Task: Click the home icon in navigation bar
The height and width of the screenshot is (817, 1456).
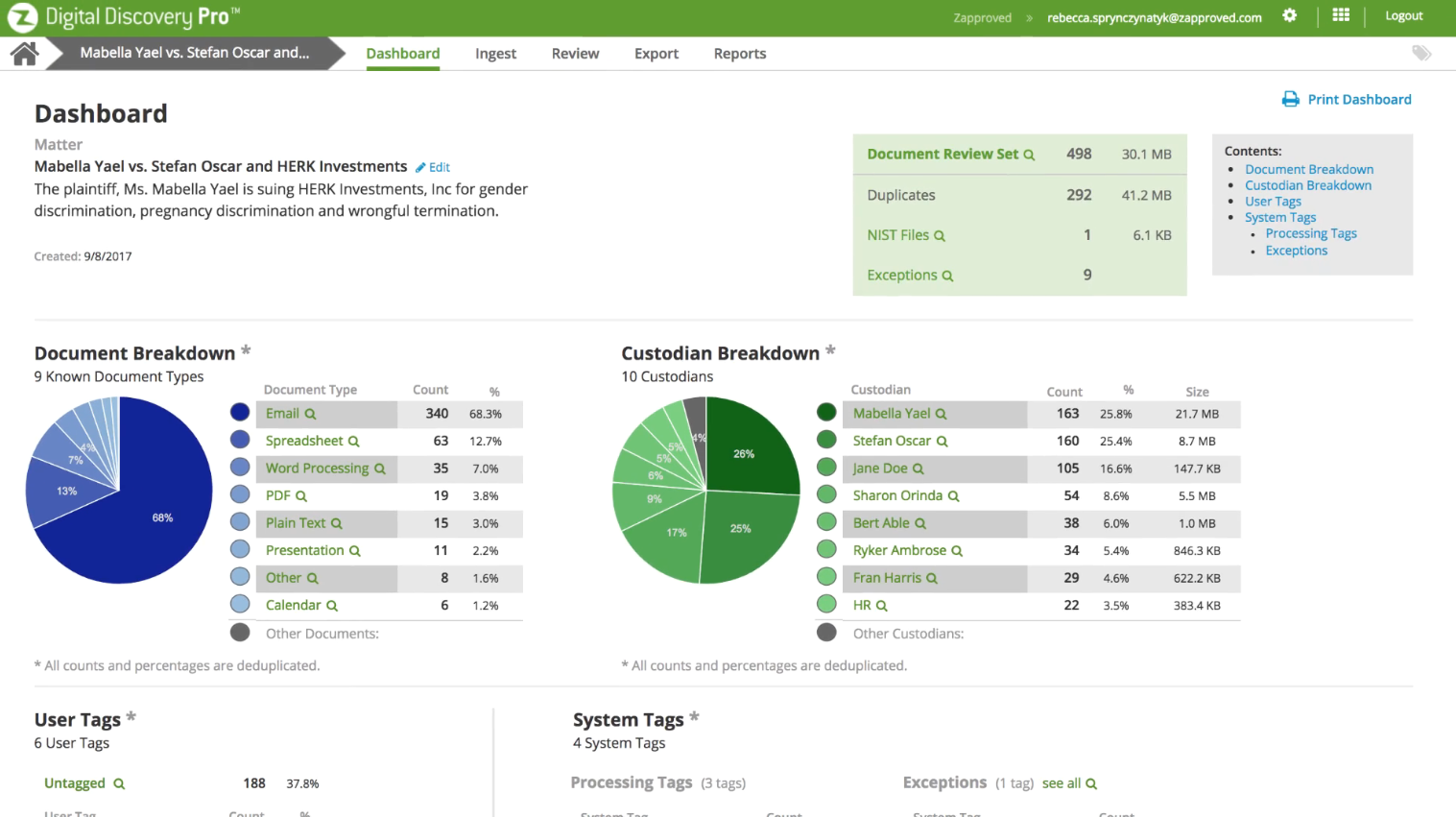Action: [x=24, y=54]
